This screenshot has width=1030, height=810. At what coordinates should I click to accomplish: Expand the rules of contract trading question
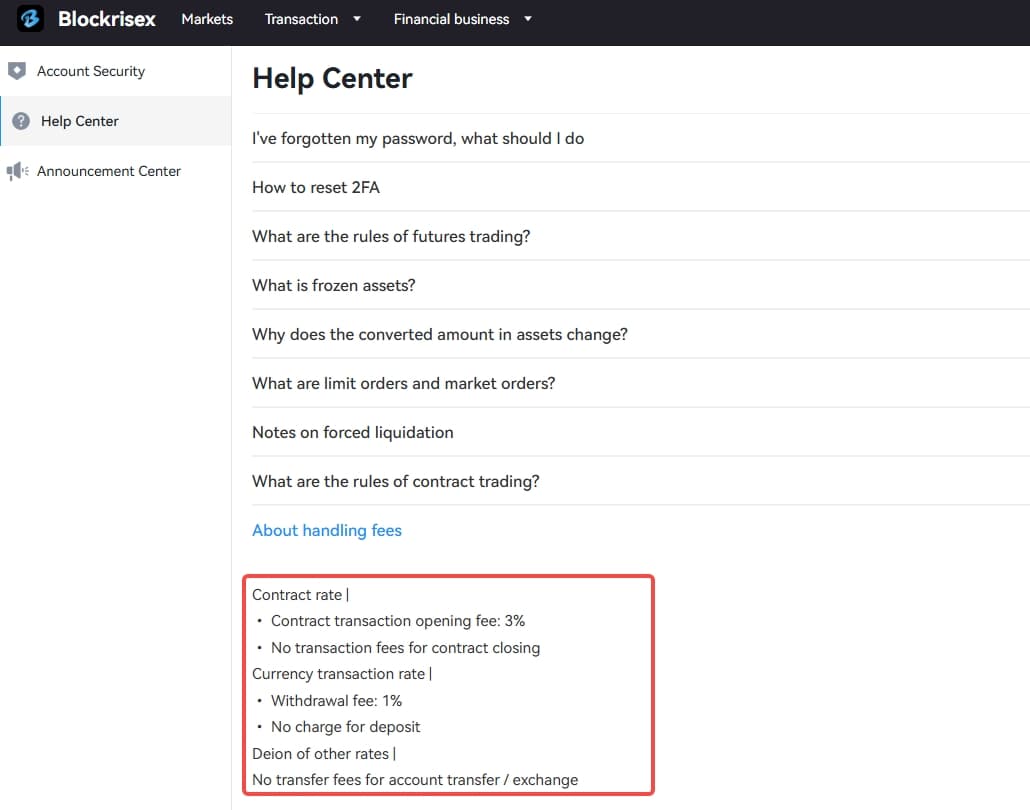pyautogui.click(x=395, y=482)
